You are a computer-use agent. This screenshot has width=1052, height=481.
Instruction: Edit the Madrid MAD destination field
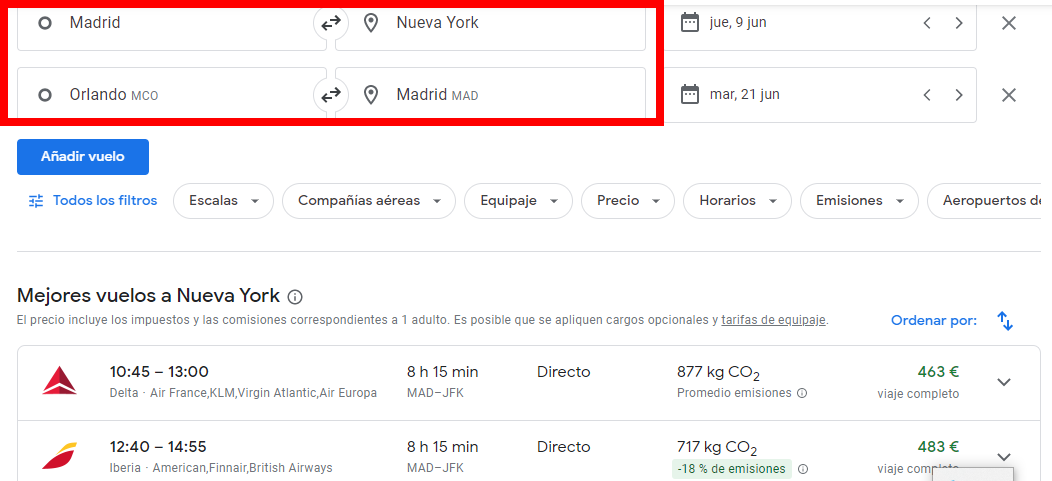[x=490, y=95]
